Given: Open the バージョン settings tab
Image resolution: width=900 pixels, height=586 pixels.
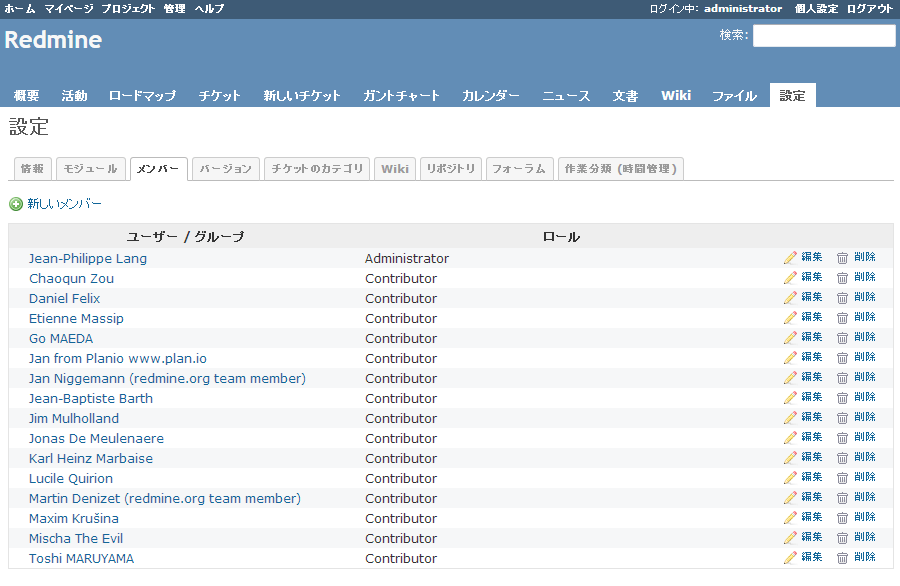Looking at the screenshot, I should pyautogui.click(x=226, y=169).
